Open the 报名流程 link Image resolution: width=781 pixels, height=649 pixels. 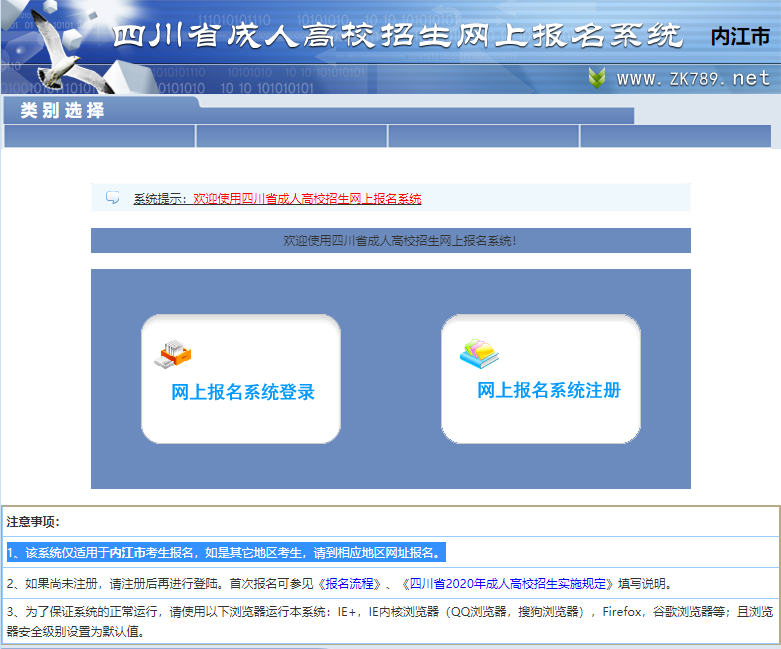349,583
